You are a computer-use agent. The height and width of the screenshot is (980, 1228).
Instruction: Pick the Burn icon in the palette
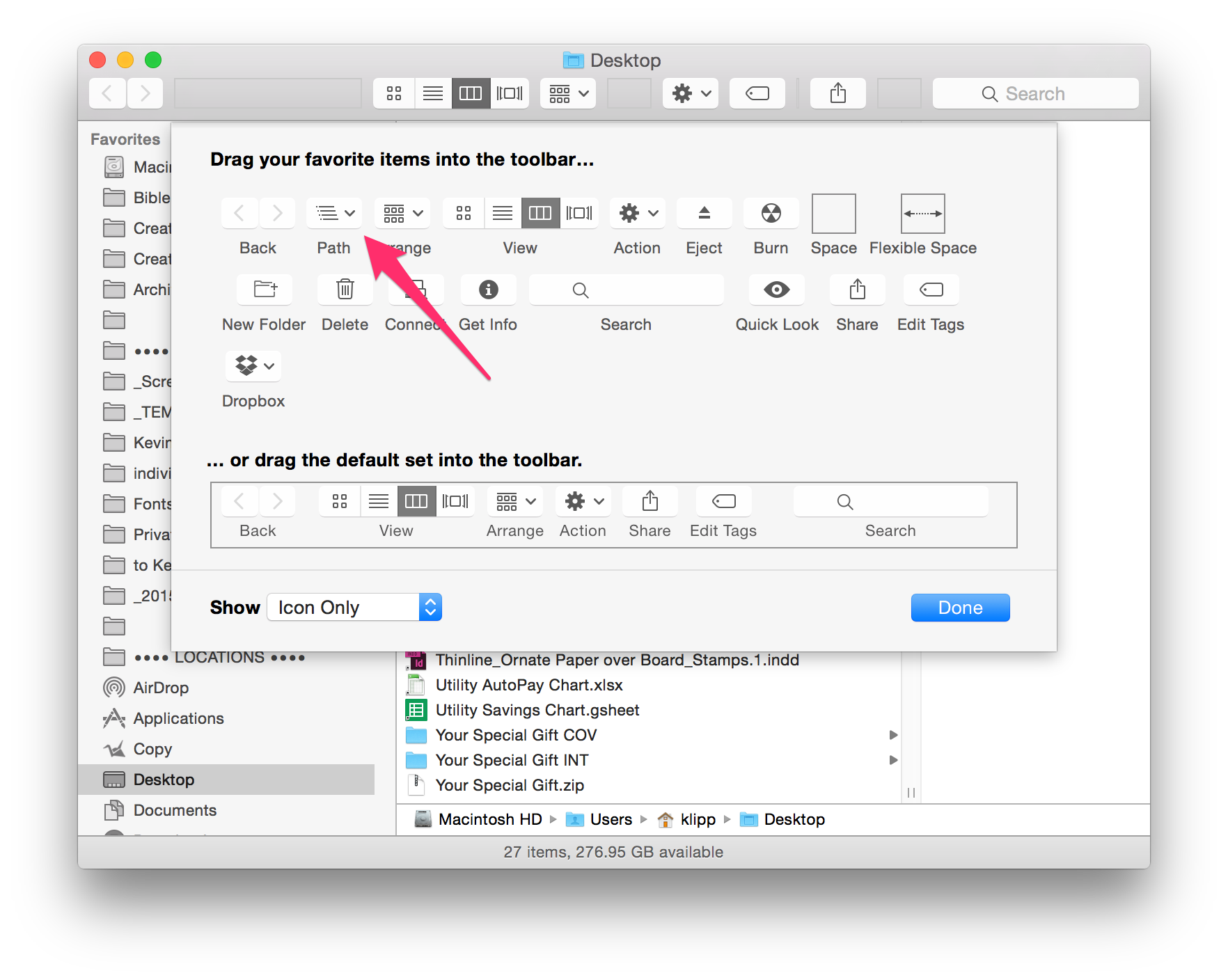click(x=771, y=213)
